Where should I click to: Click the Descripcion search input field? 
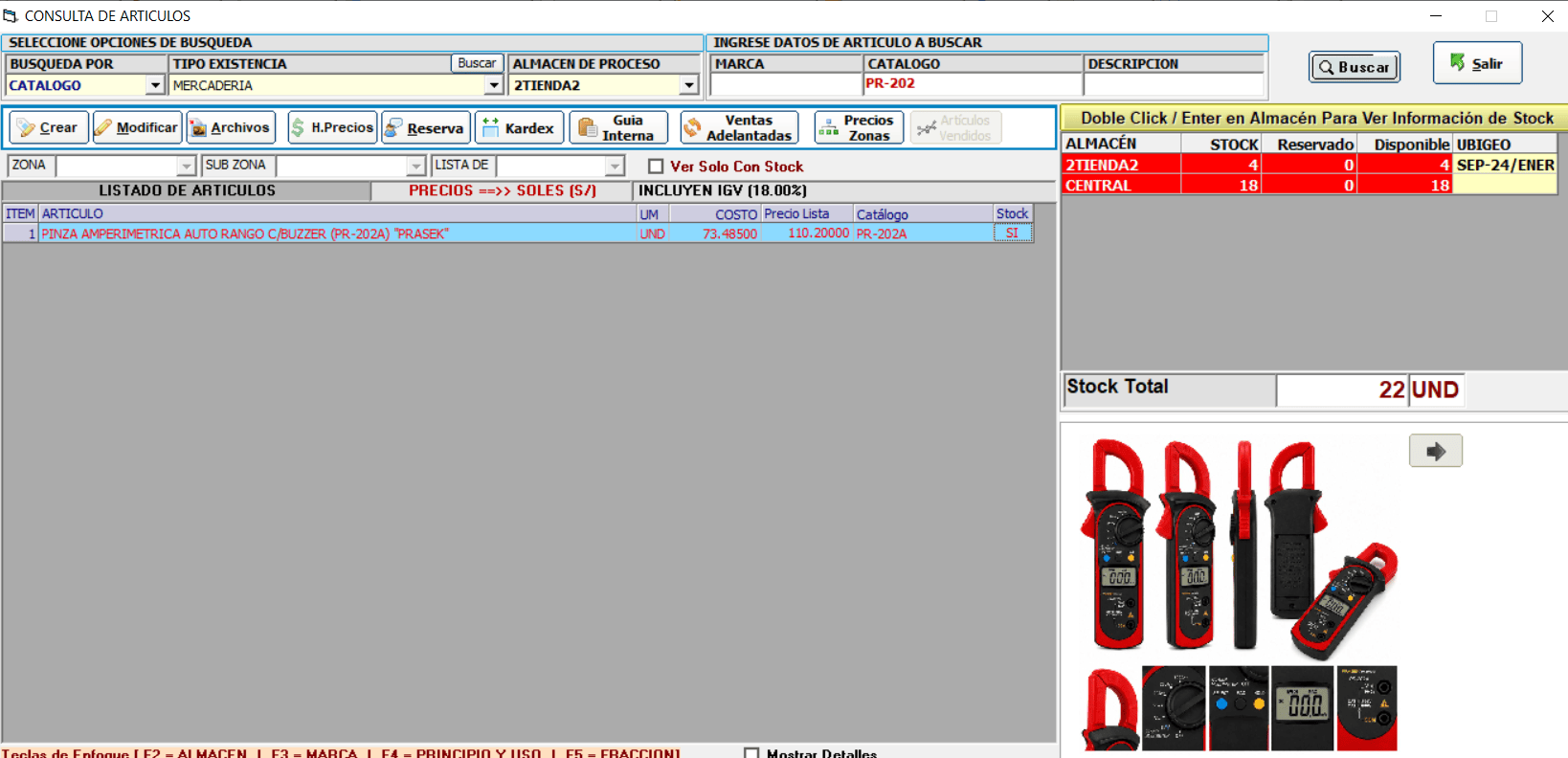(x=1174, y=84)
